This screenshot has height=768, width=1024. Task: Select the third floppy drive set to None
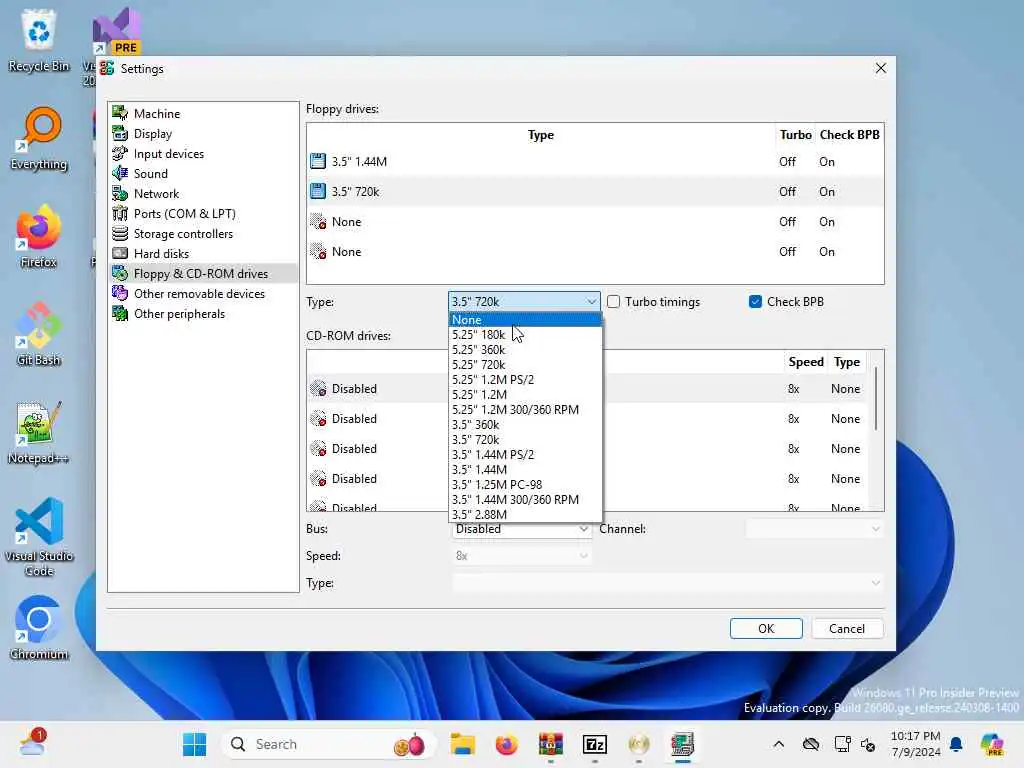(595, 221)
